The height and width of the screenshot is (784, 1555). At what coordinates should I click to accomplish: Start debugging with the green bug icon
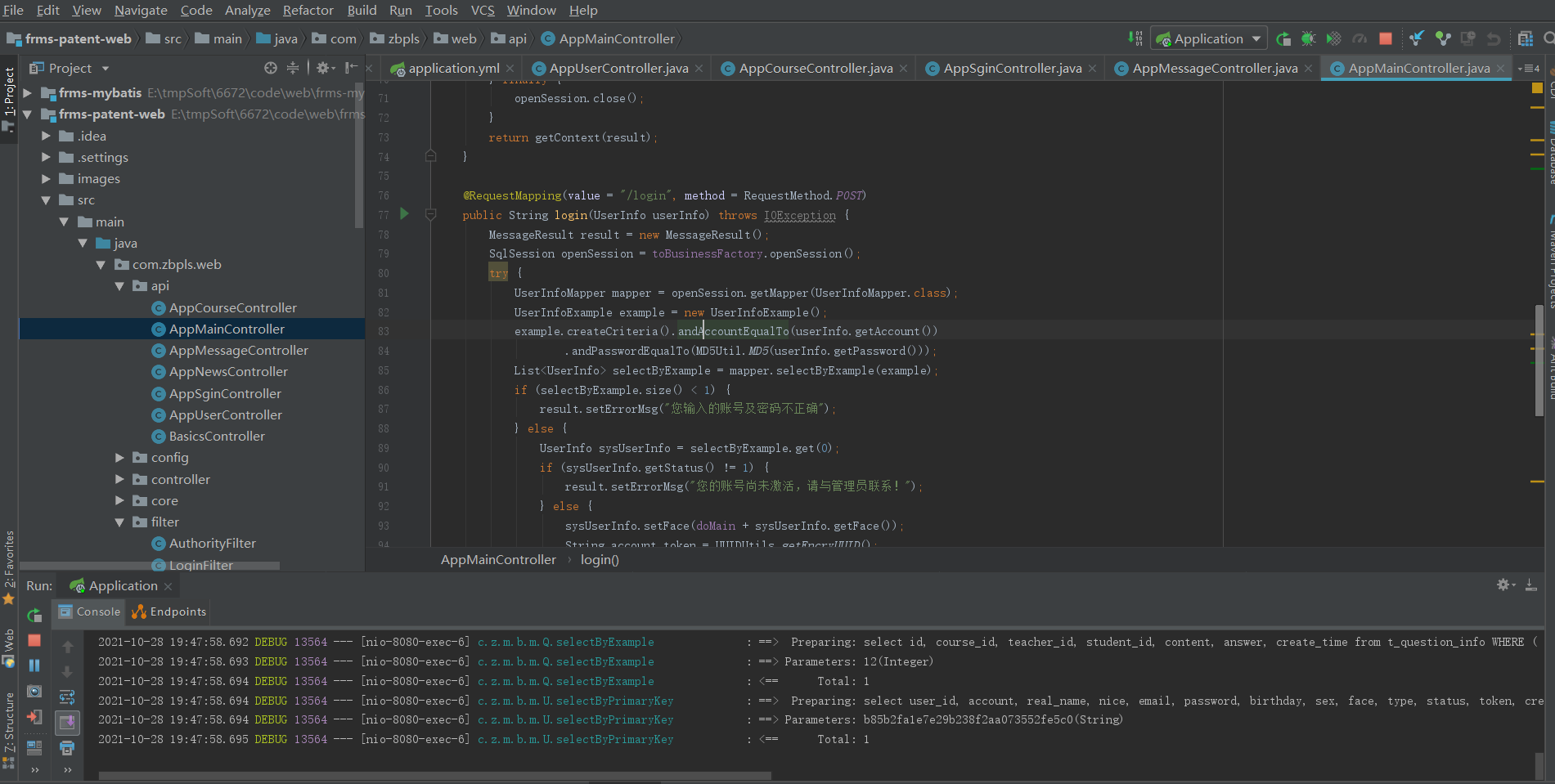1309,38
